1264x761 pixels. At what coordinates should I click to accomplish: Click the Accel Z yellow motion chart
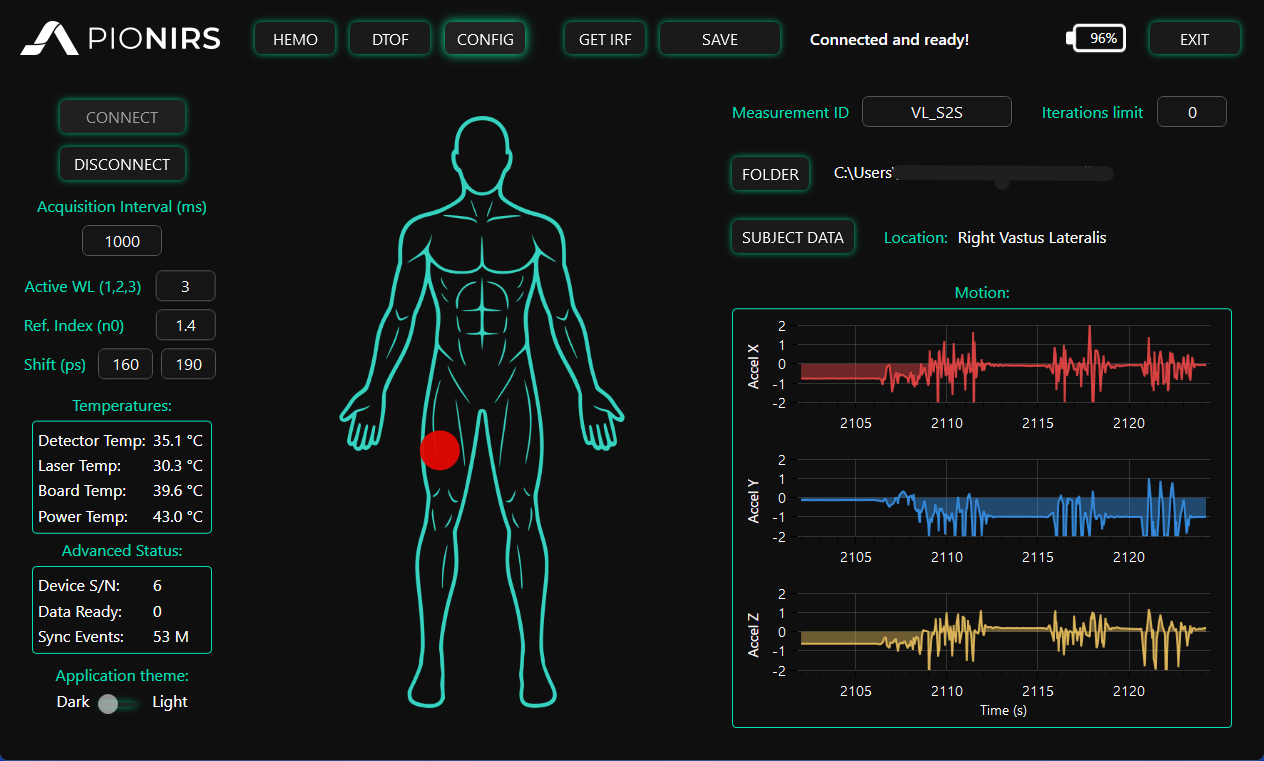point(1004,632)
